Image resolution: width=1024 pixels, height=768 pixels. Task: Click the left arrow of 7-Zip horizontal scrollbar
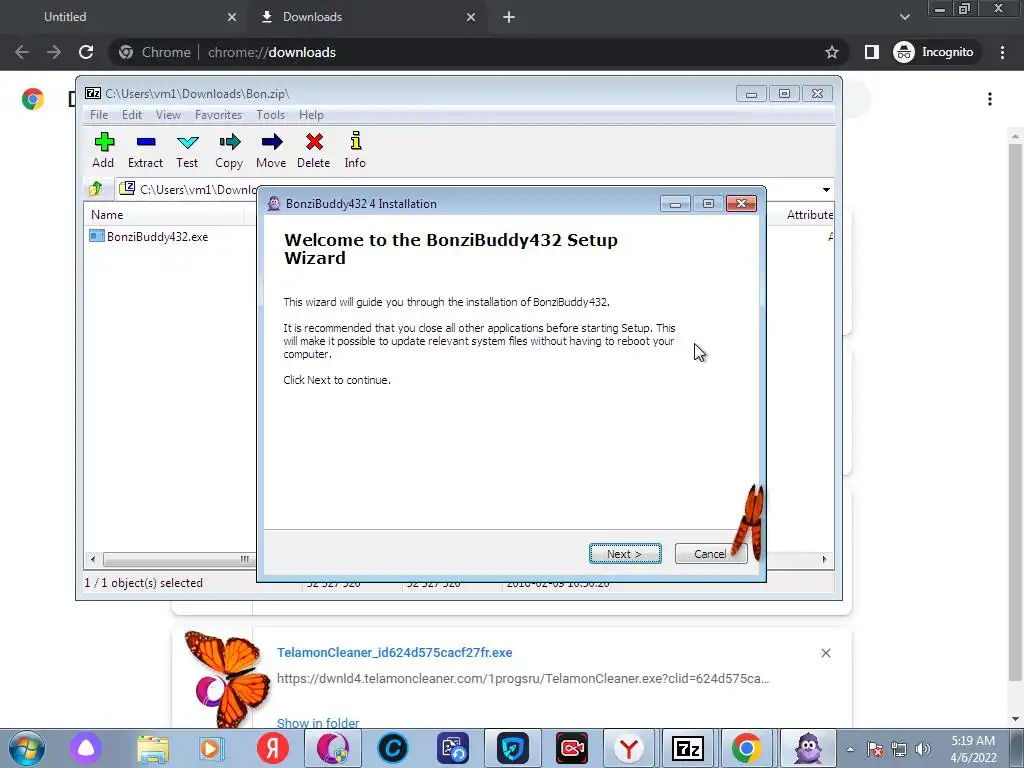click(93, 559)
